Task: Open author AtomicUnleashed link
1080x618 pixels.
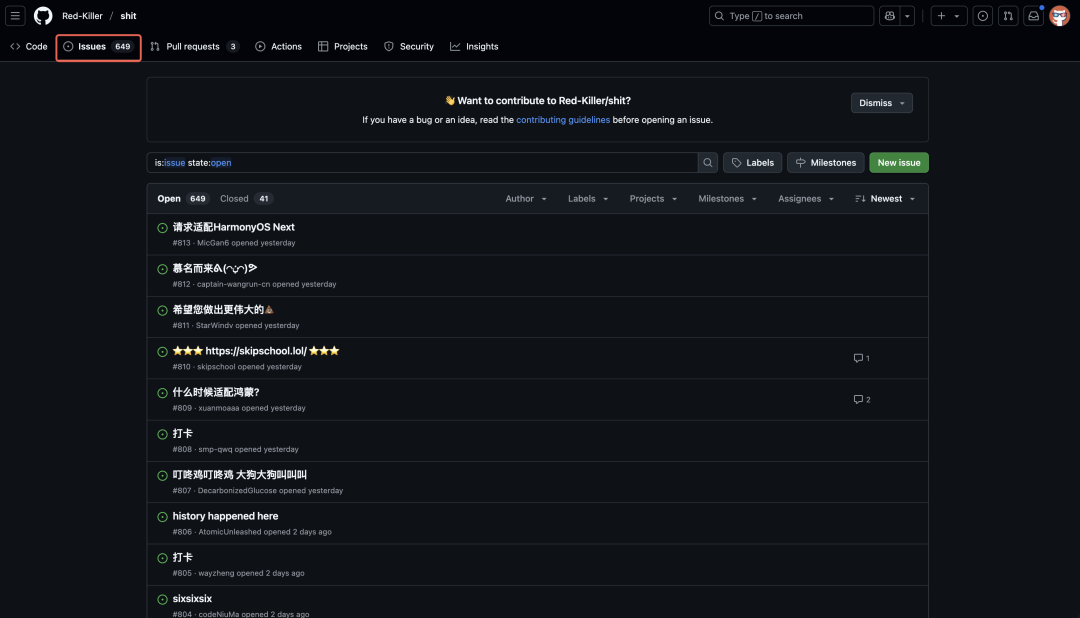Action: [x=229, y=533]
